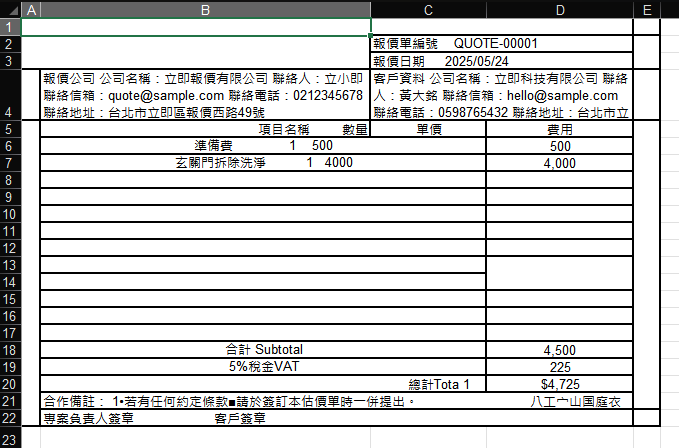Select row 5 header
Image resolution: width=679 pixels, height=448 pixels.
tap(10, 129)
